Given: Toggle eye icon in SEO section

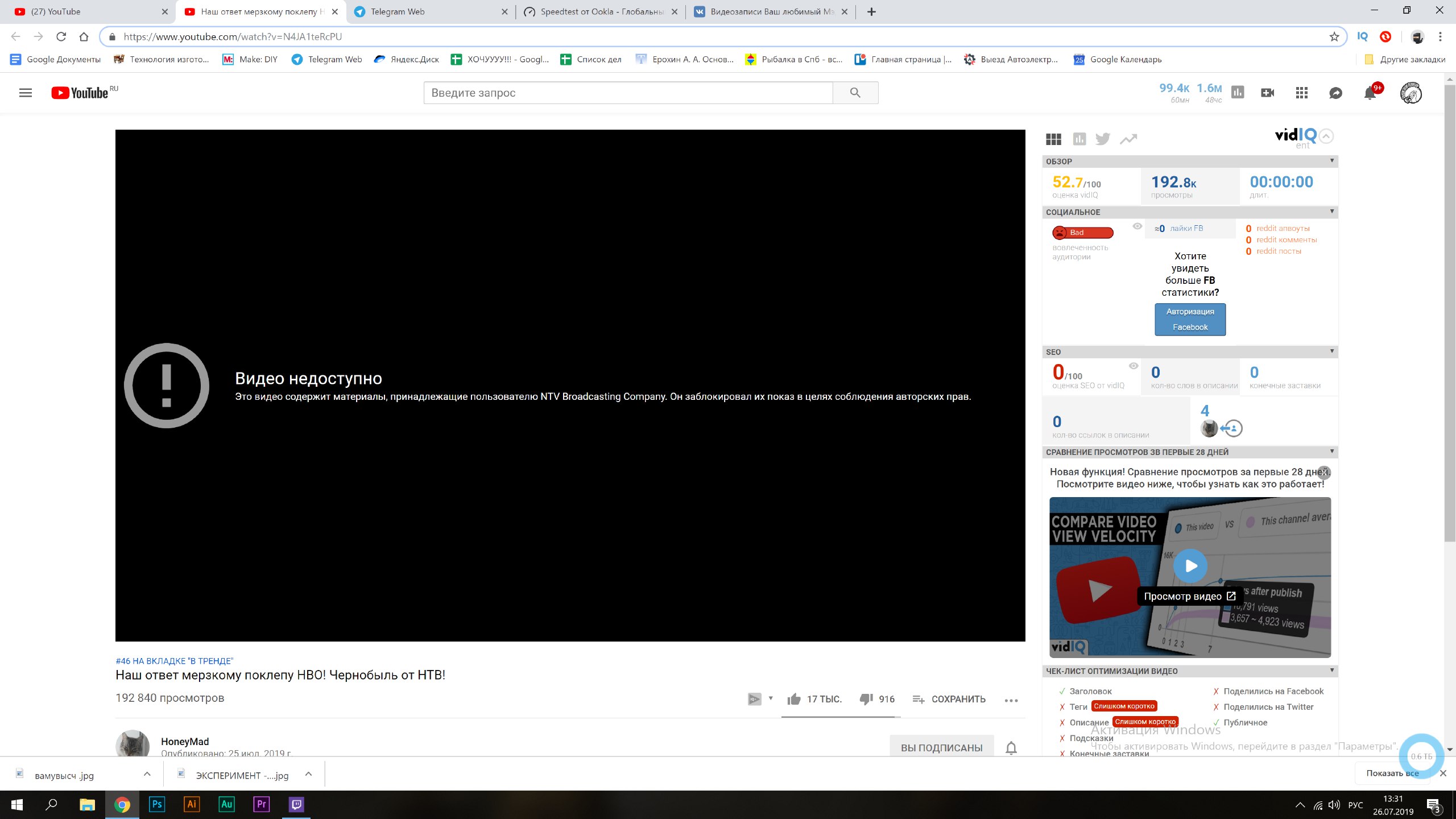Looking at the screenshot, I should [x=1134, y=366].
